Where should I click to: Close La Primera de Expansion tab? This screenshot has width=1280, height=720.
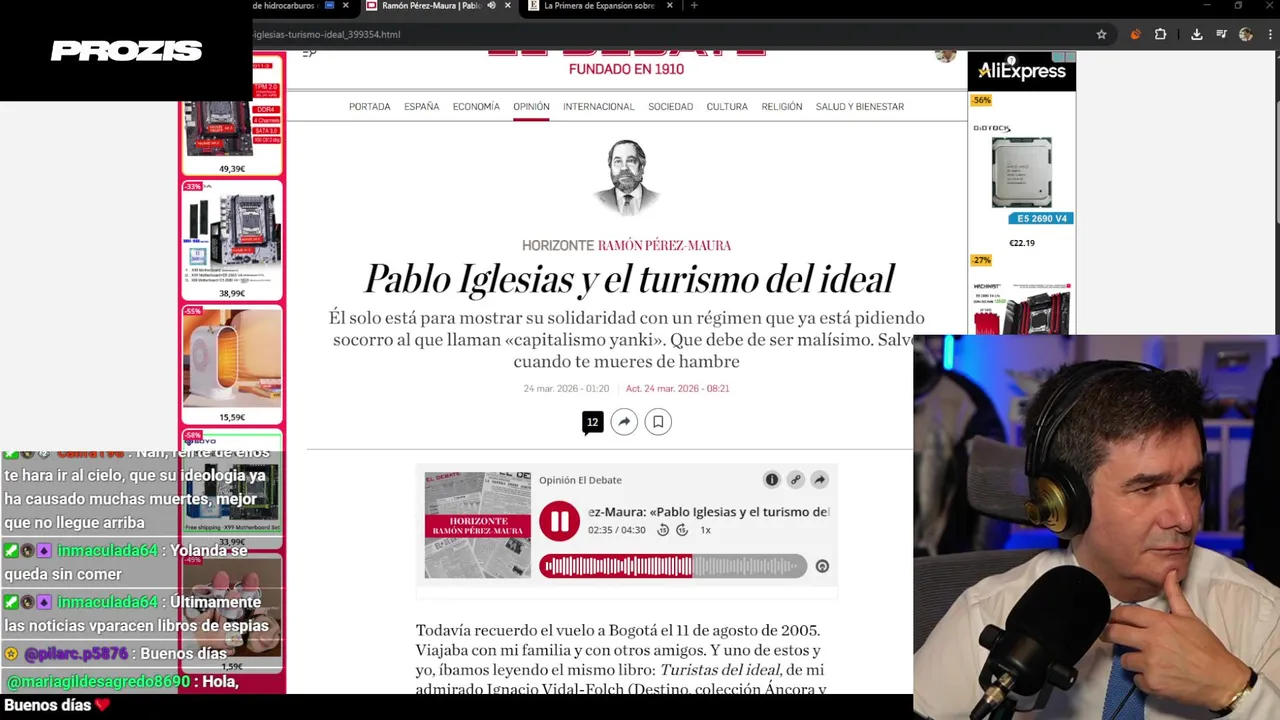(x=669, y=6)
